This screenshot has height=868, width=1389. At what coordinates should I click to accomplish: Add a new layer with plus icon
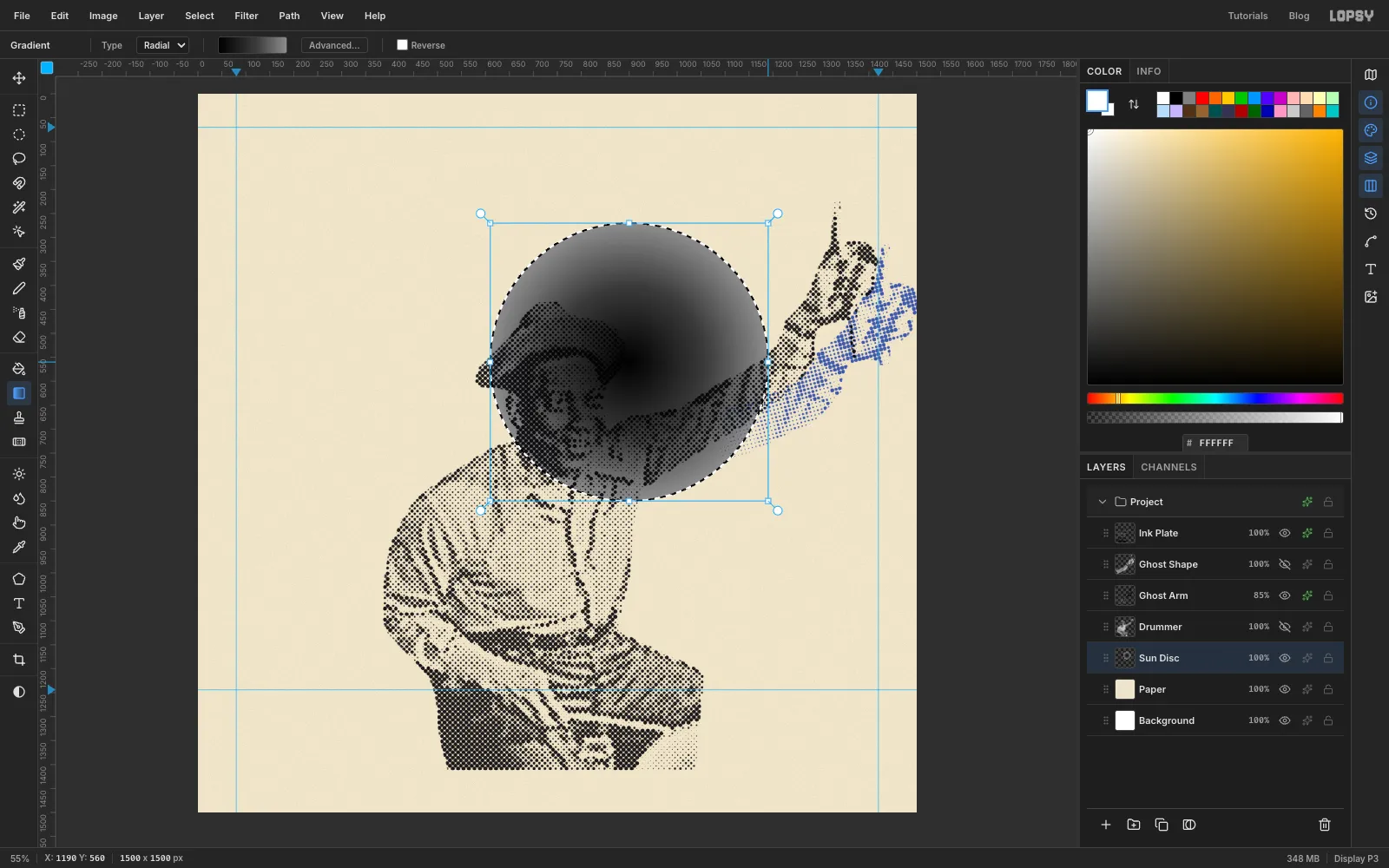click(1106, 825)
